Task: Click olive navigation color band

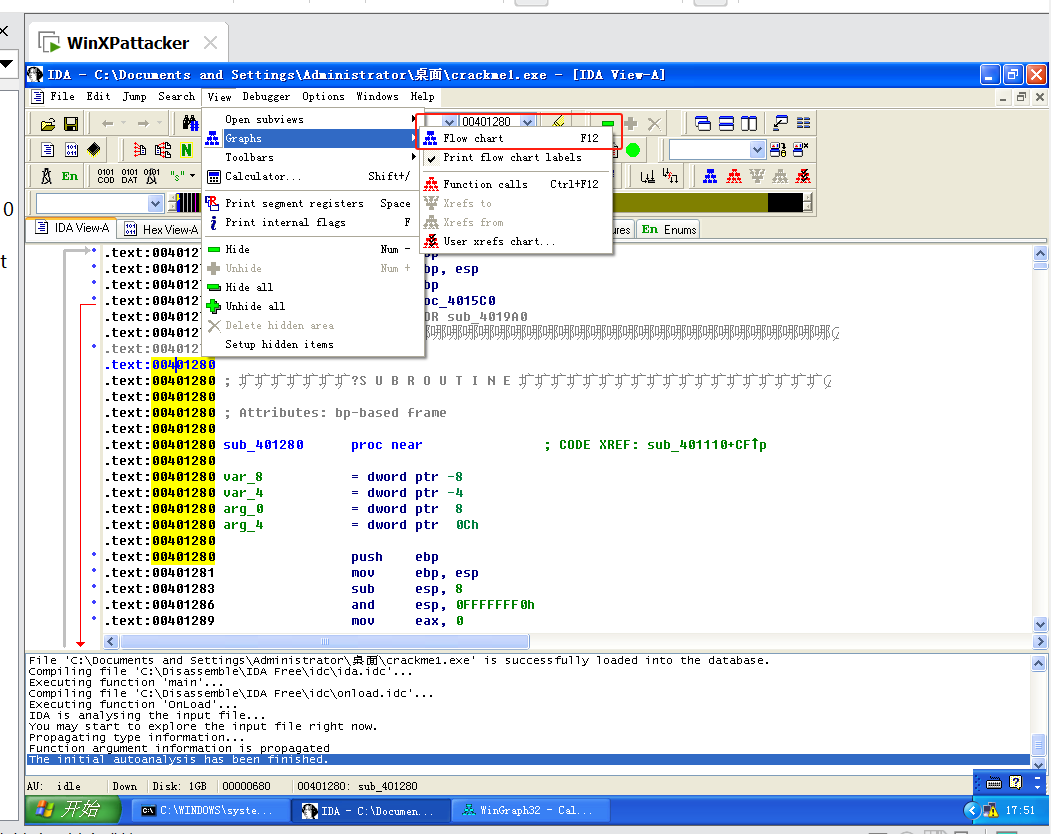Action: pyautogui.click(x=690, y=203)
